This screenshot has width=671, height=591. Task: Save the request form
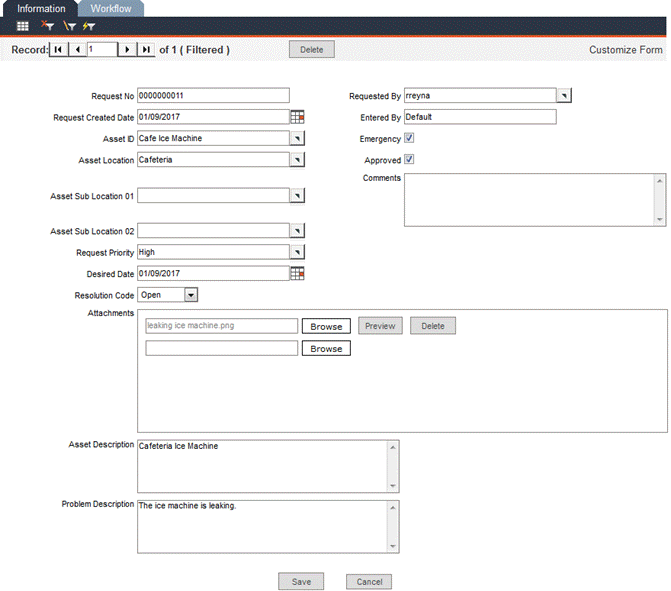point(301,582)
